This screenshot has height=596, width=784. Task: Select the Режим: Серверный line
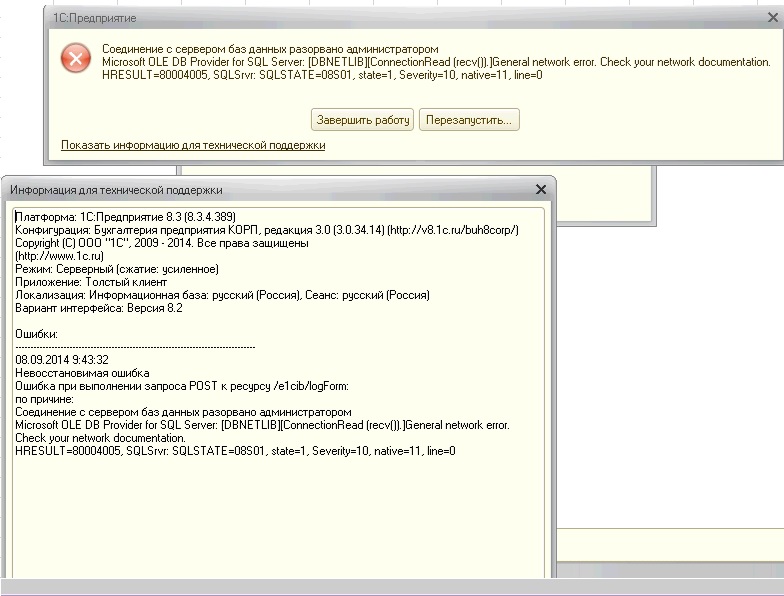coord(117,268)
